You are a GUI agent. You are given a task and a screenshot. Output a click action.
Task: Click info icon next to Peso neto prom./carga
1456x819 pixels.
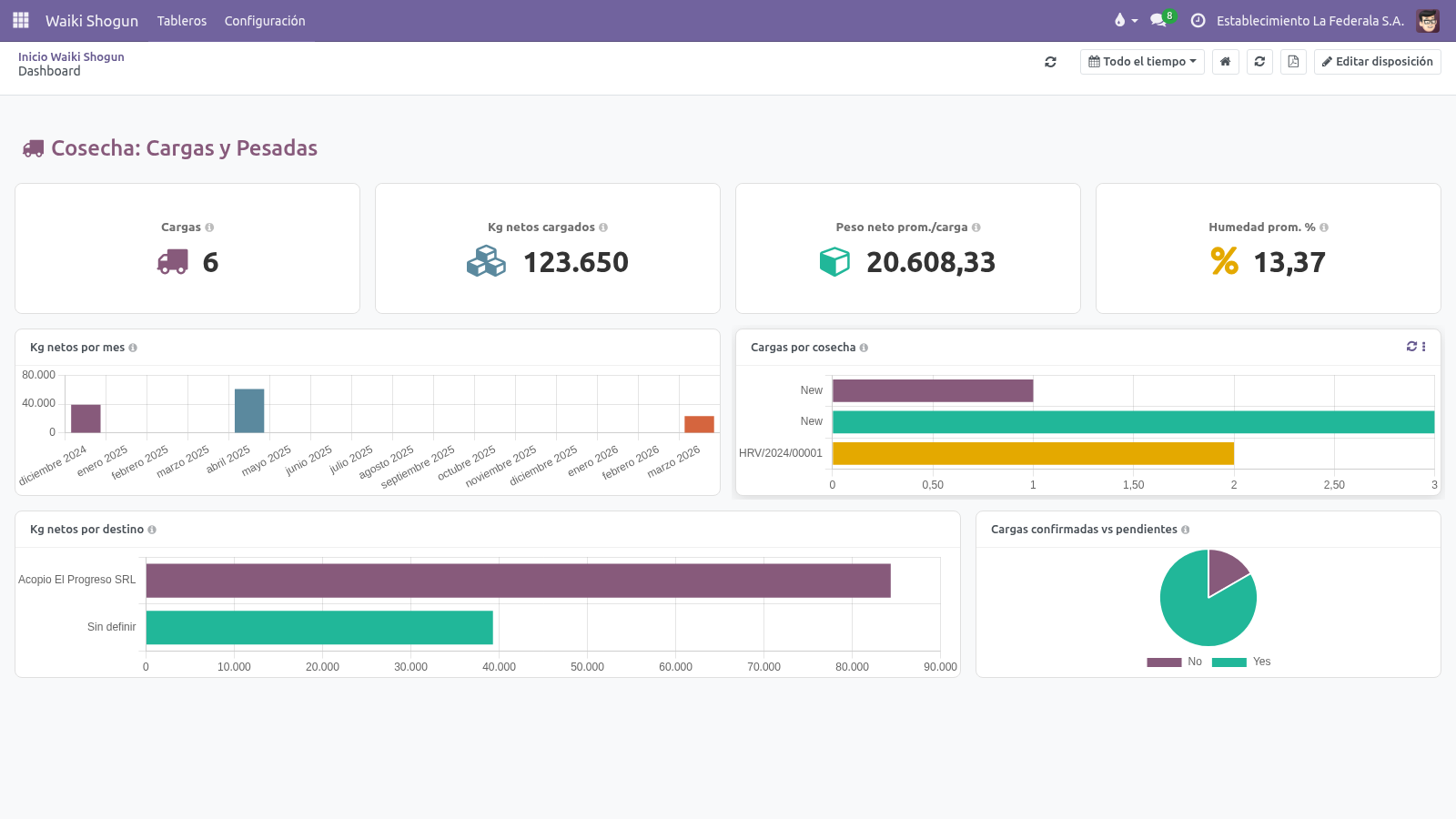976,227
